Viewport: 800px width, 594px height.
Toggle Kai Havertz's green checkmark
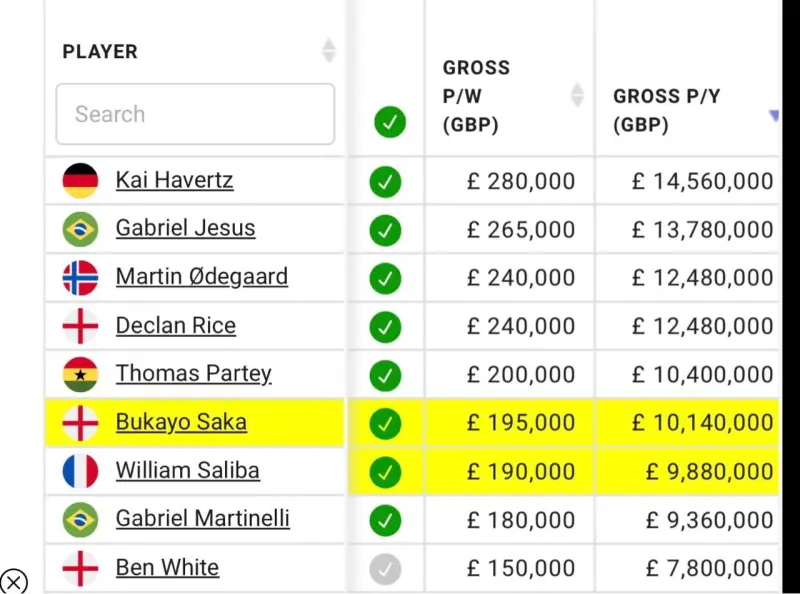[x=385, y=182]
